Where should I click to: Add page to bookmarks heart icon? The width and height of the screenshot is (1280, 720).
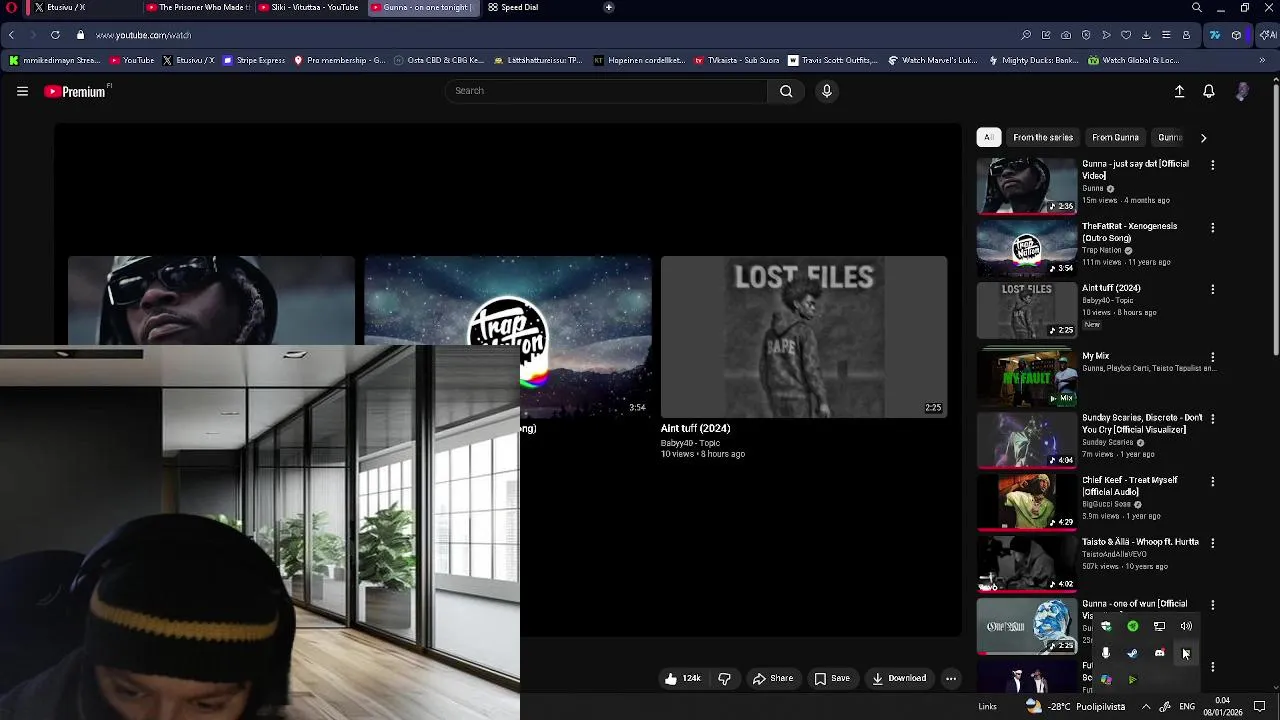(x=1126, y=35)
